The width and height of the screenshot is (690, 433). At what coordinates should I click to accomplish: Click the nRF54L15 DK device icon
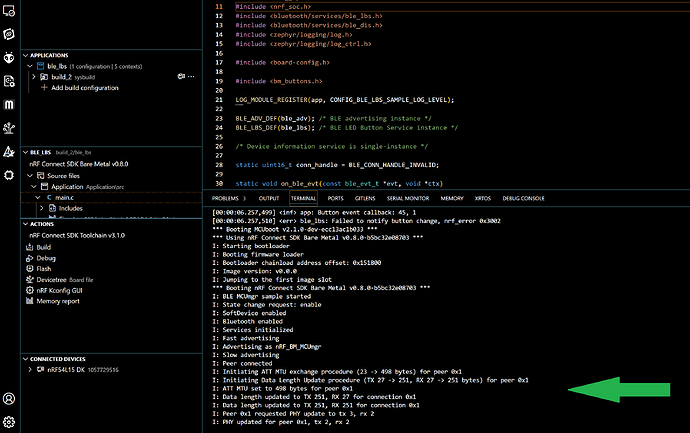click(x=40, y=370)
